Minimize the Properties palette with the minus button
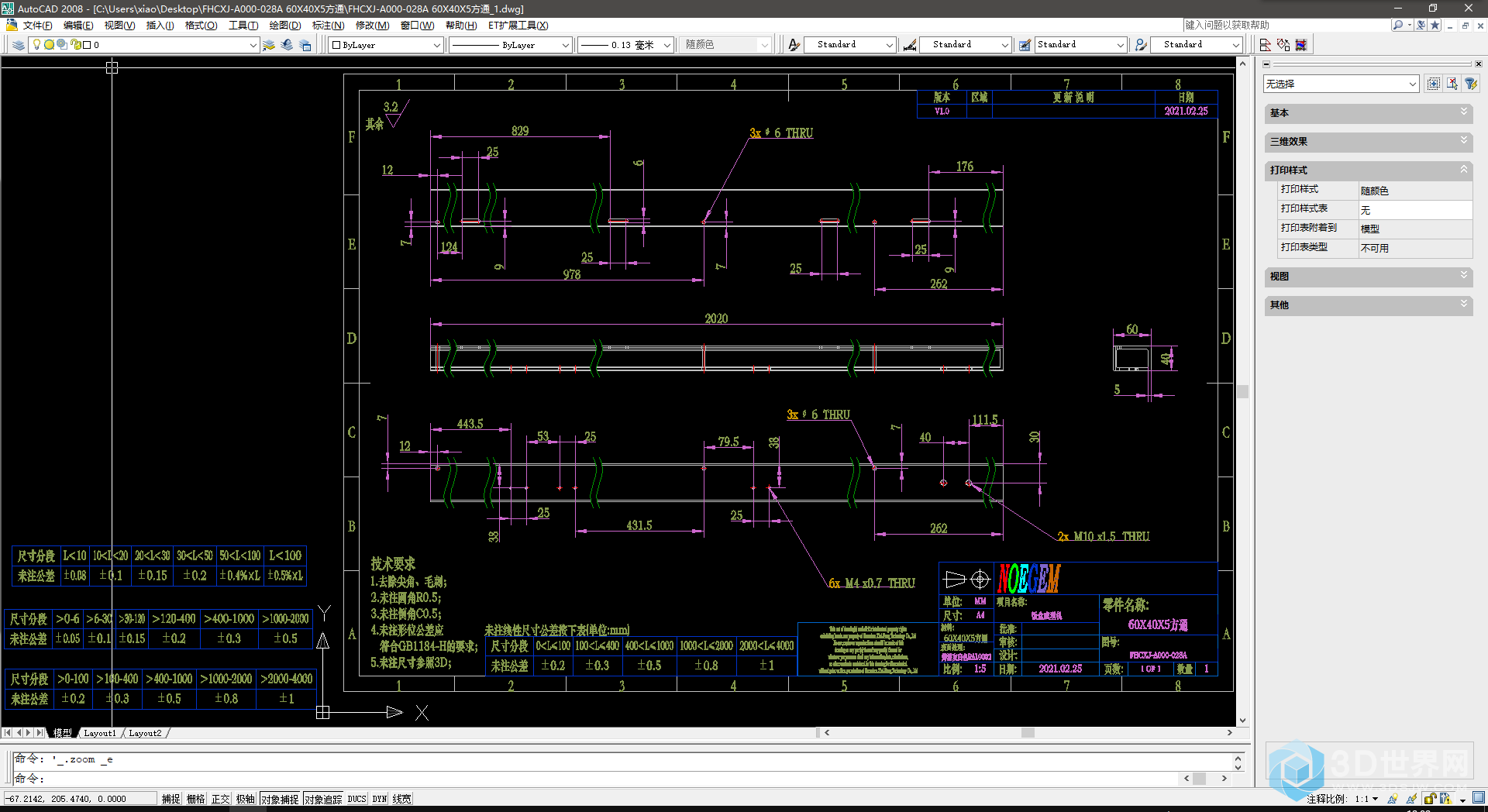This screenshot has height=812, width=1488. coord(1266,64)
